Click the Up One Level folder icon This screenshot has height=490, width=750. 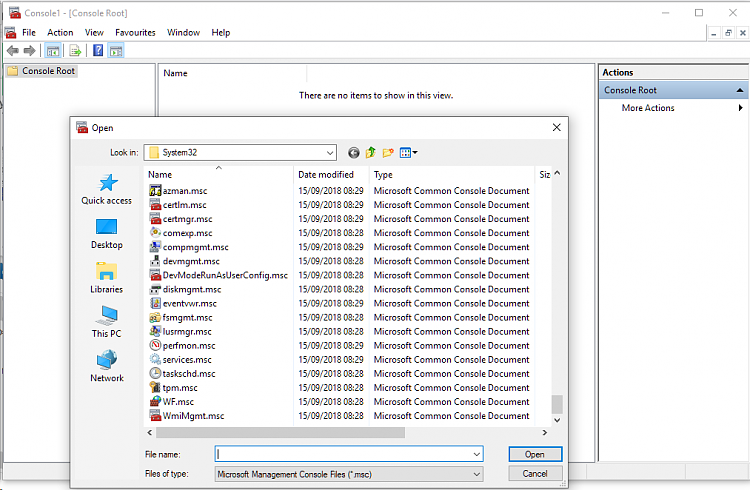[x=371, y=153]
